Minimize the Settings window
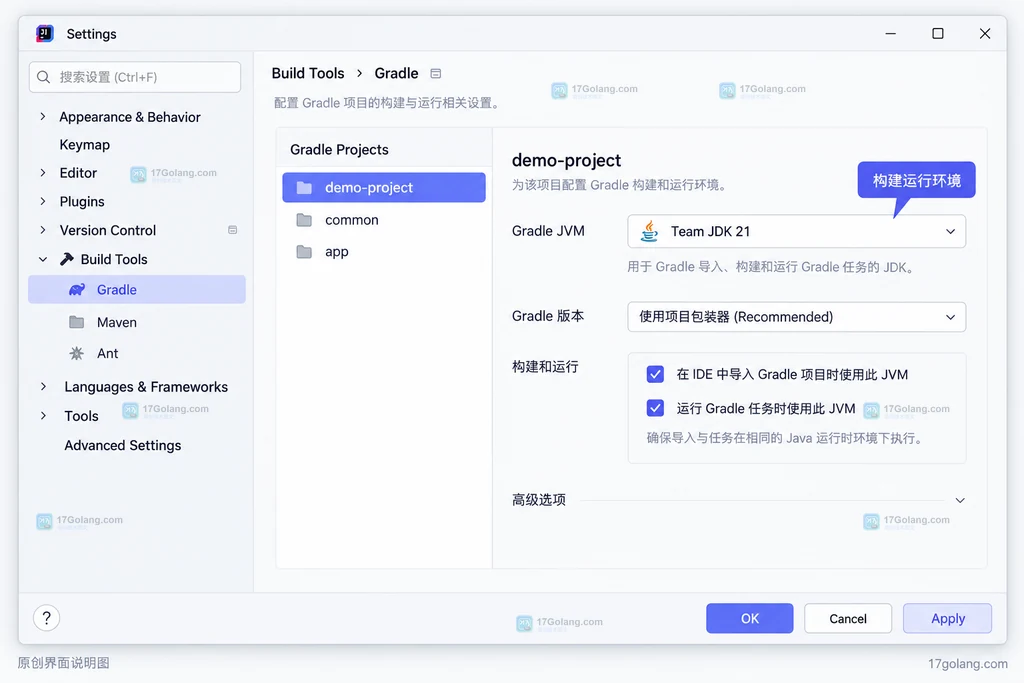This screenshot has height=683, width=1024. [x=891, y=33]
